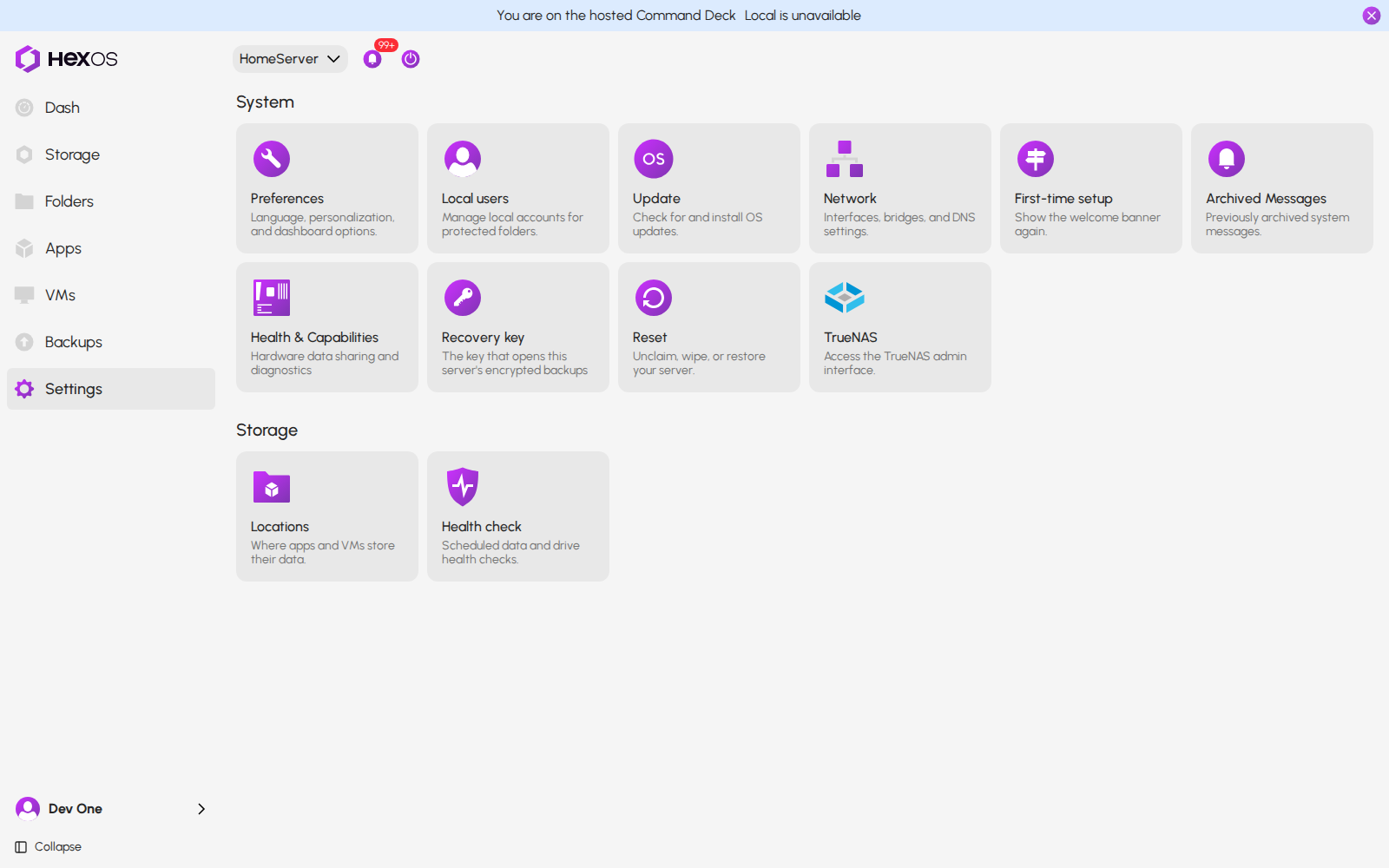
Task: Expand the Dev One account chevron
Action: pyautogui.click(x=201, y=809)
